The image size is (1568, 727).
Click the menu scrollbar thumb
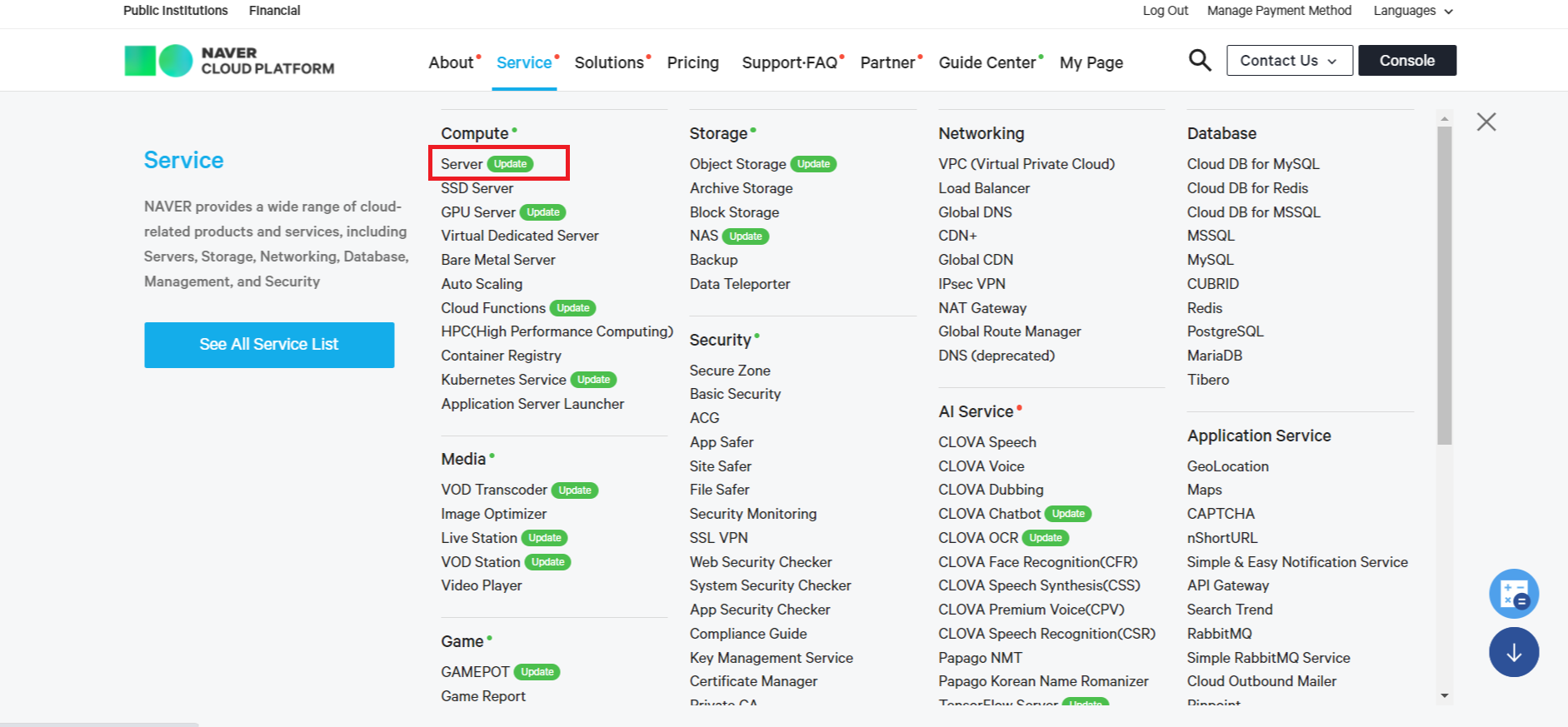tap(1445, 285)
